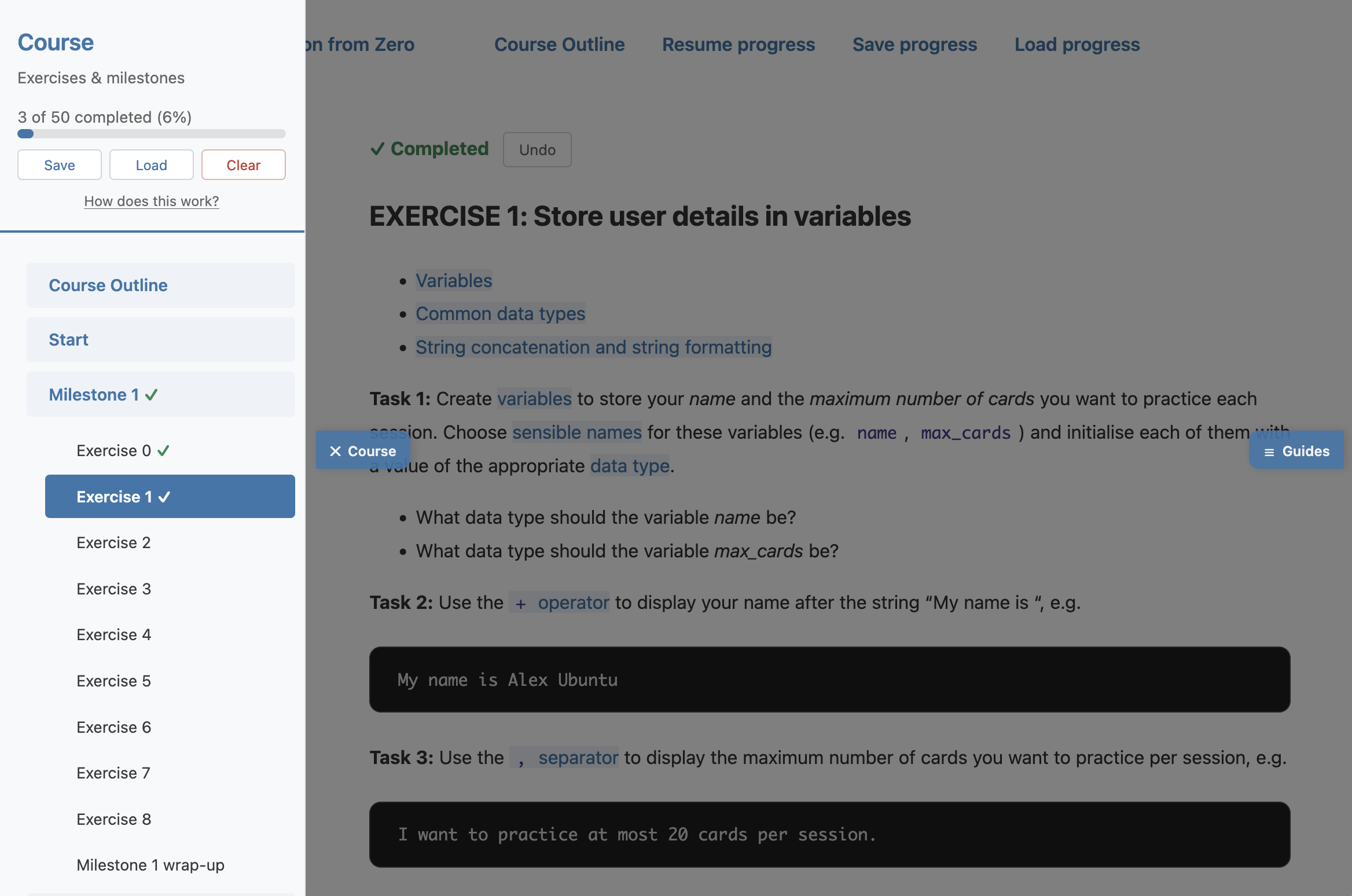The width and height of the screenshot is (1352, 896).
Task: Click the Load button in Course sidebar
Action: point(152,165)
